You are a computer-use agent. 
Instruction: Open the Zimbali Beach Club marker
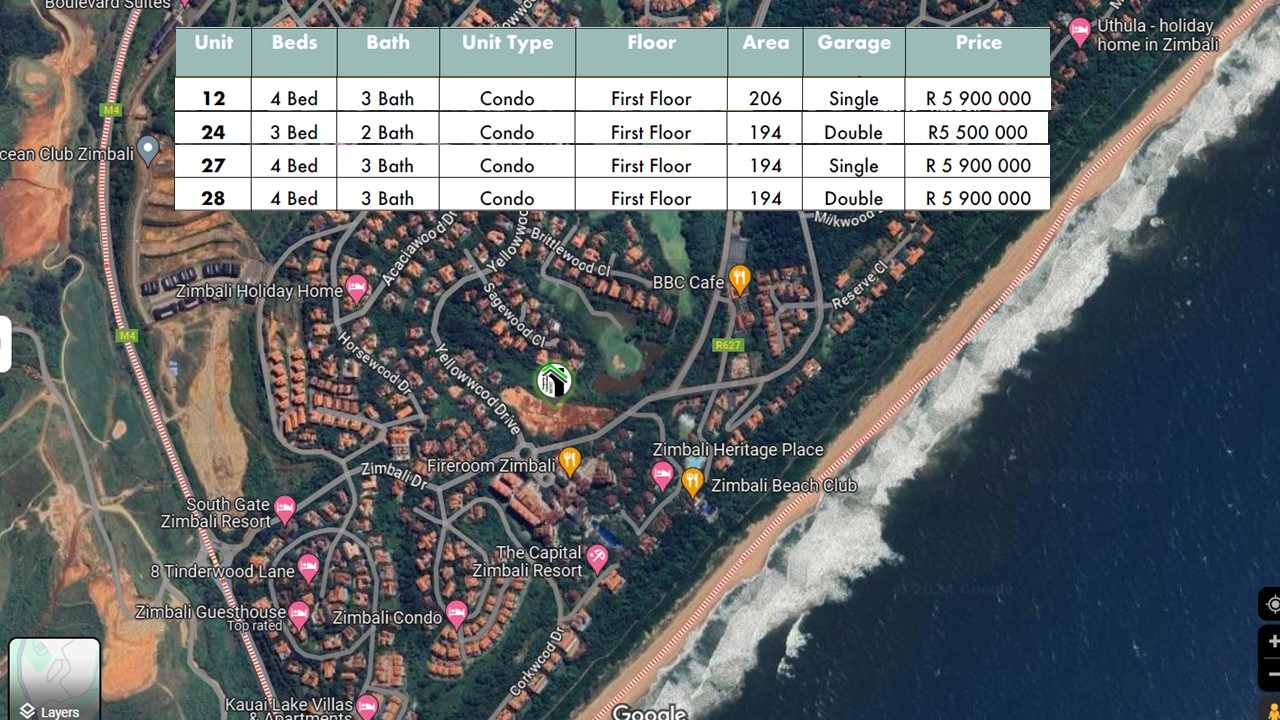[x=693, y=482]
